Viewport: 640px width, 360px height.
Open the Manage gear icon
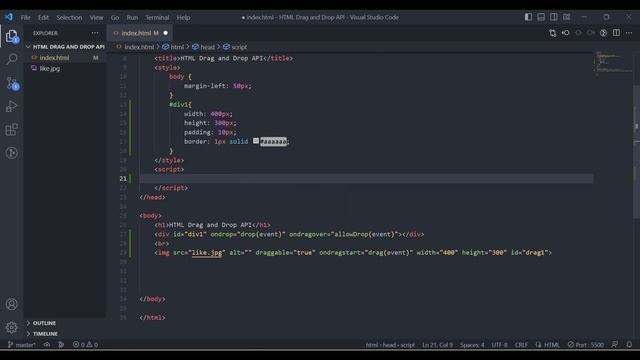tap(12, 327)
